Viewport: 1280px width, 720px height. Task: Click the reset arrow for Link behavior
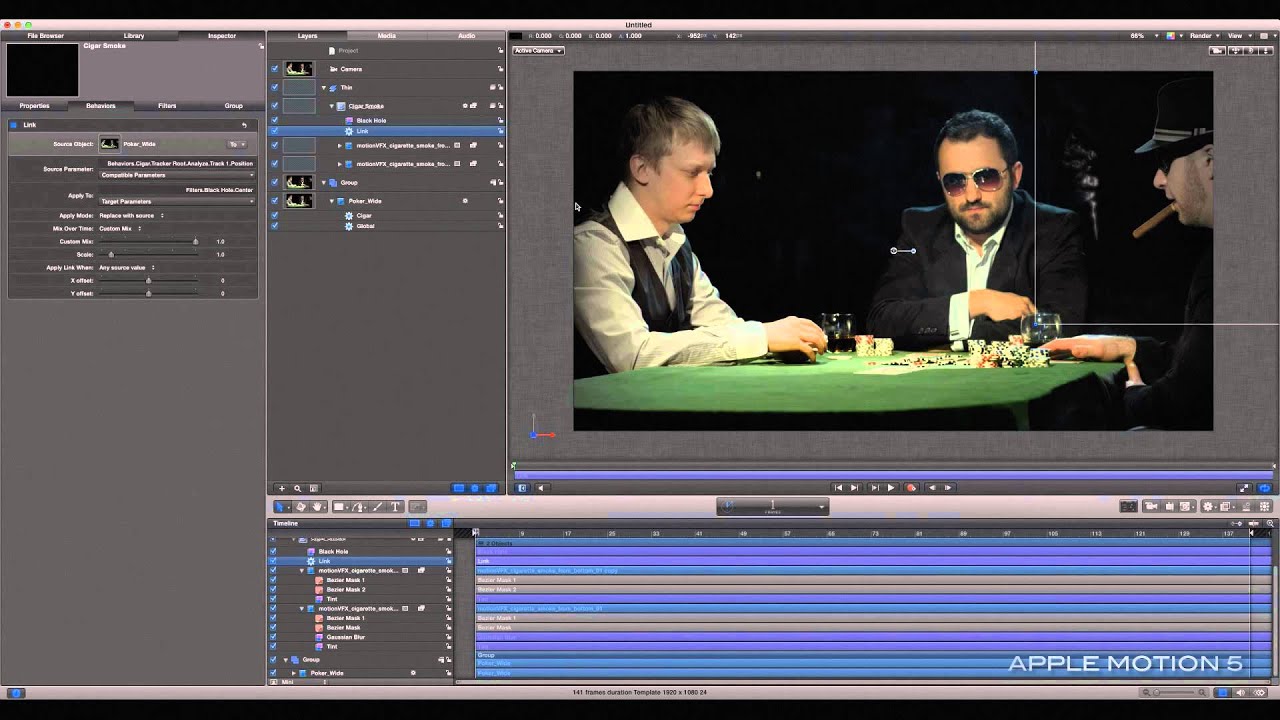pyautogui.click(x=244, y=125)
